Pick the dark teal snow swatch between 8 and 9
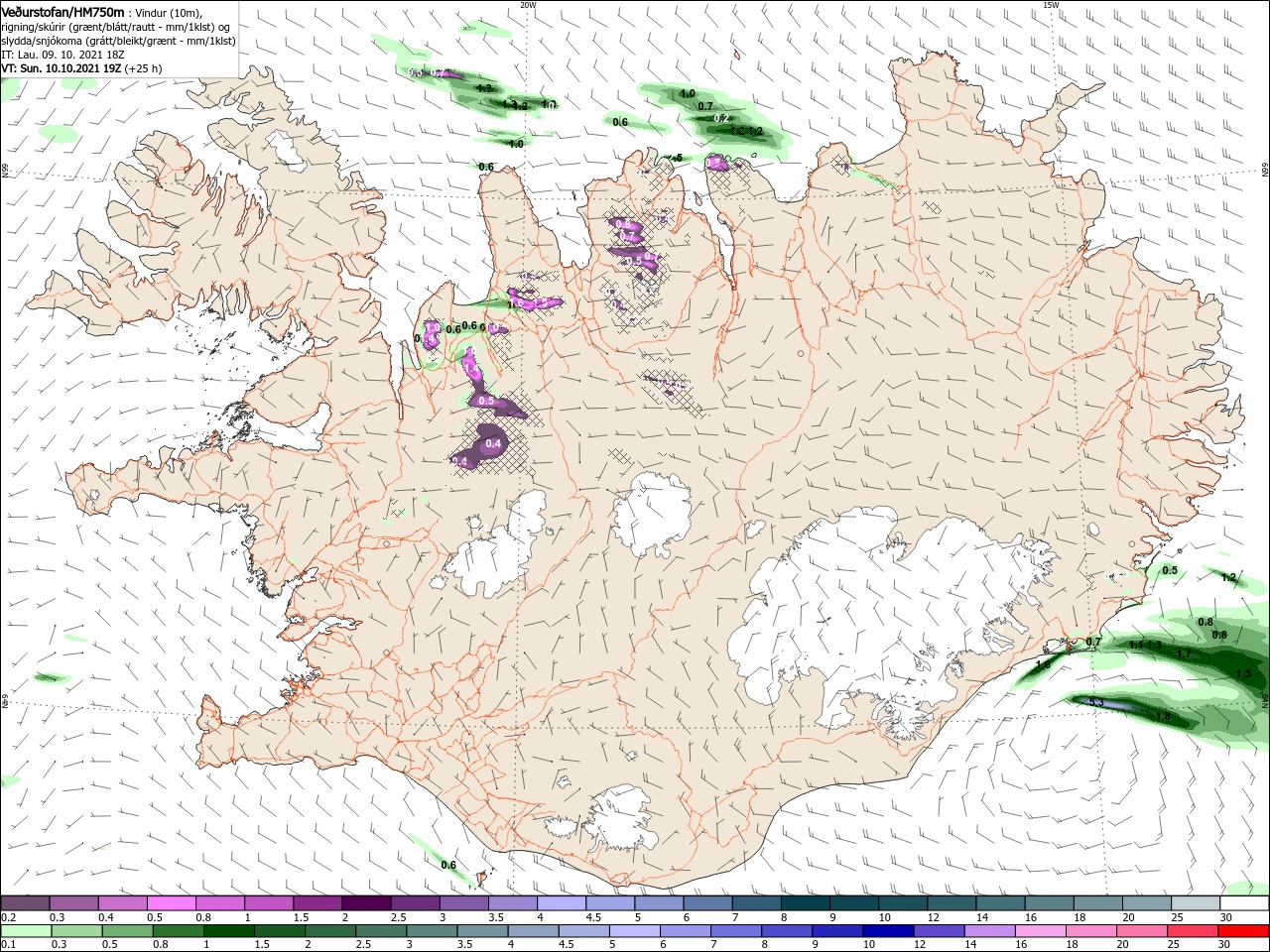 tap(805, 903)
